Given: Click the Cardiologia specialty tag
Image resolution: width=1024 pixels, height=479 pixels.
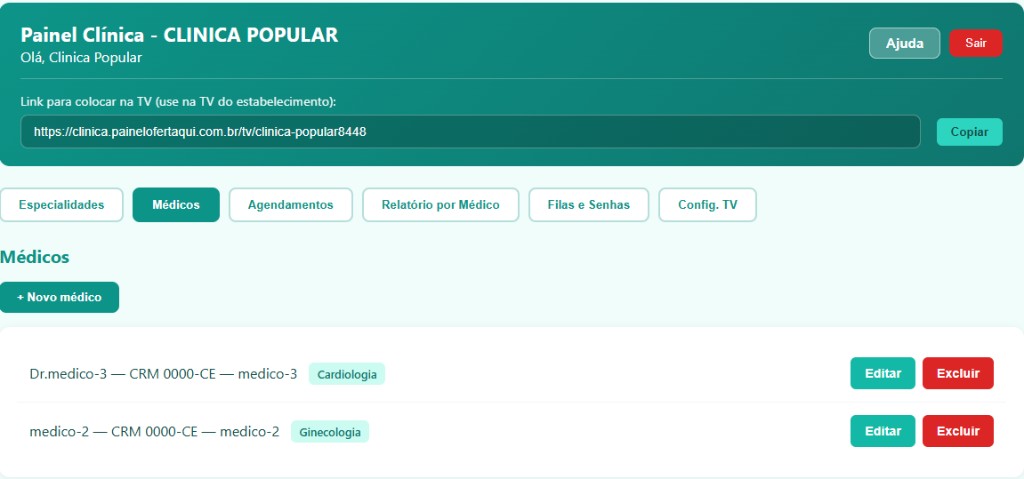Looking at the screenshot, I should pos(346,374).
